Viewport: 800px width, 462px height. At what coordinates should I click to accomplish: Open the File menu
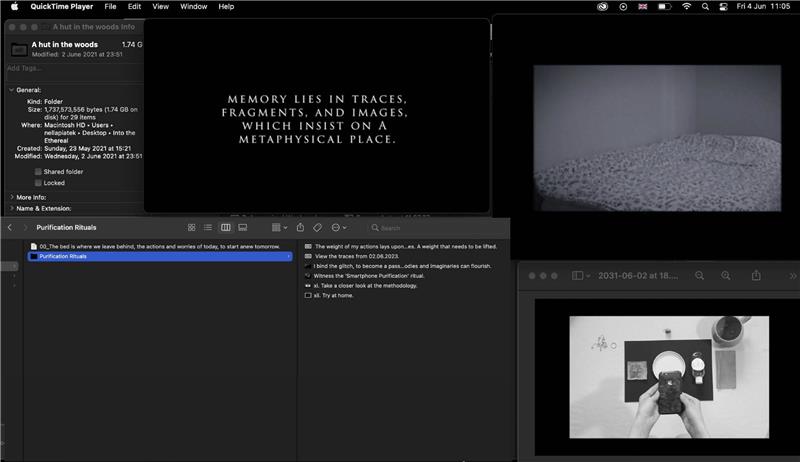coord(110,6)
